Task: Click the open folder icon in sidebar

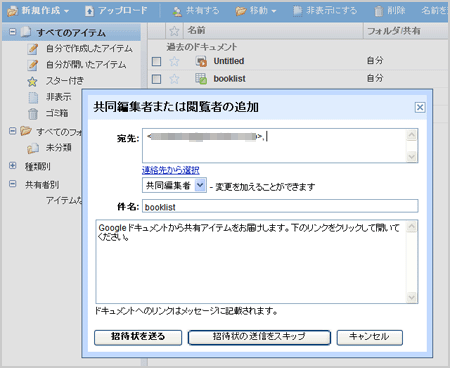Action: (x=26, y=131)
